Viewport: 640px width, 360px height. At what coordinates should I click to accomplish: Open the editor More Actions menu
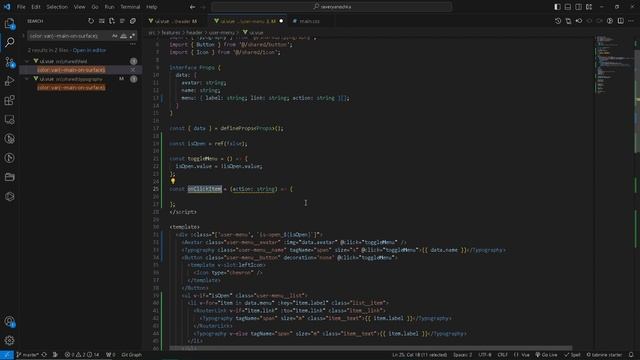point(631,21)
